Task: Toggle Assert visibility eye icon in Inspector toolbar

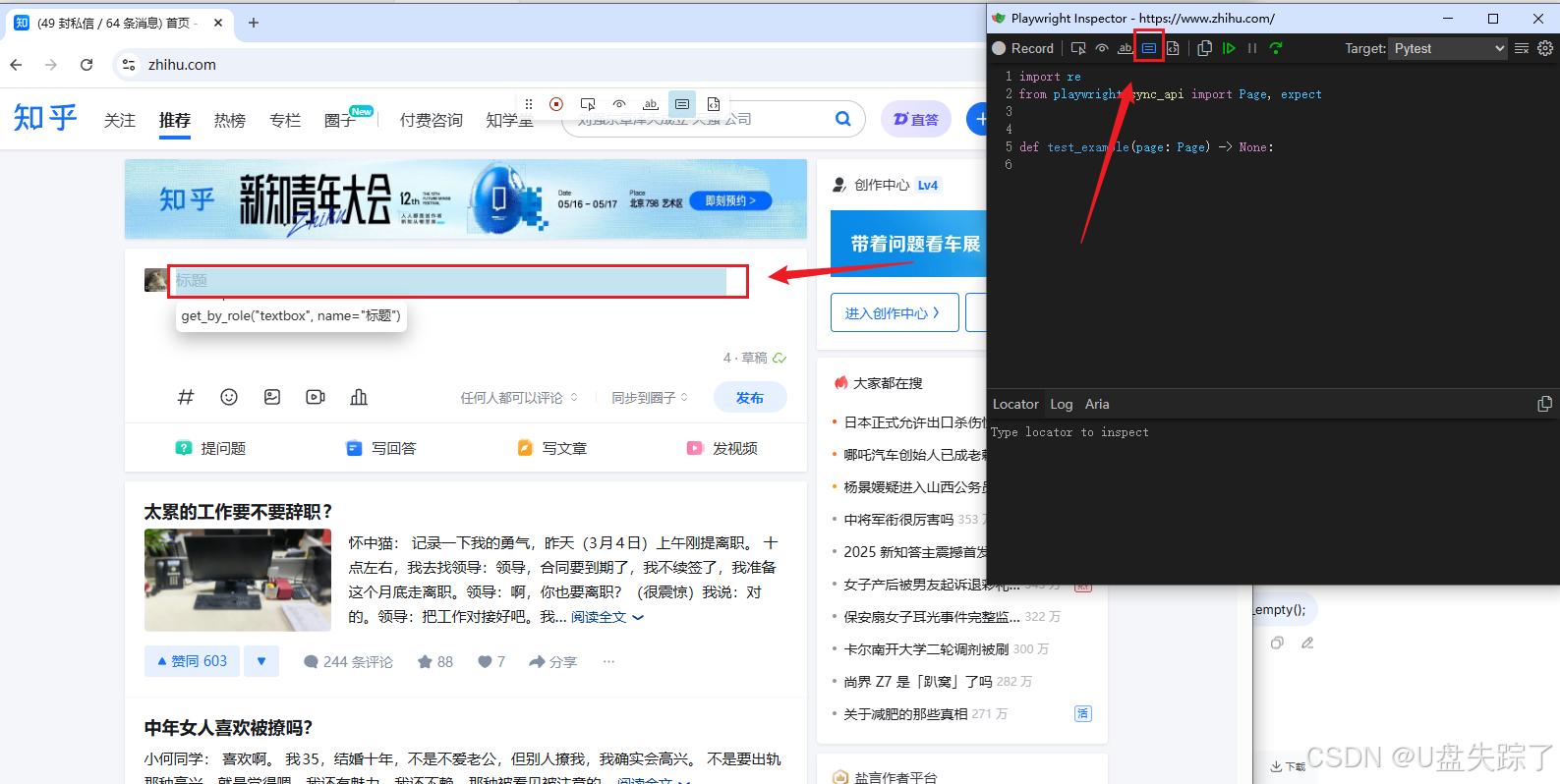Action: click(1102, 48)
